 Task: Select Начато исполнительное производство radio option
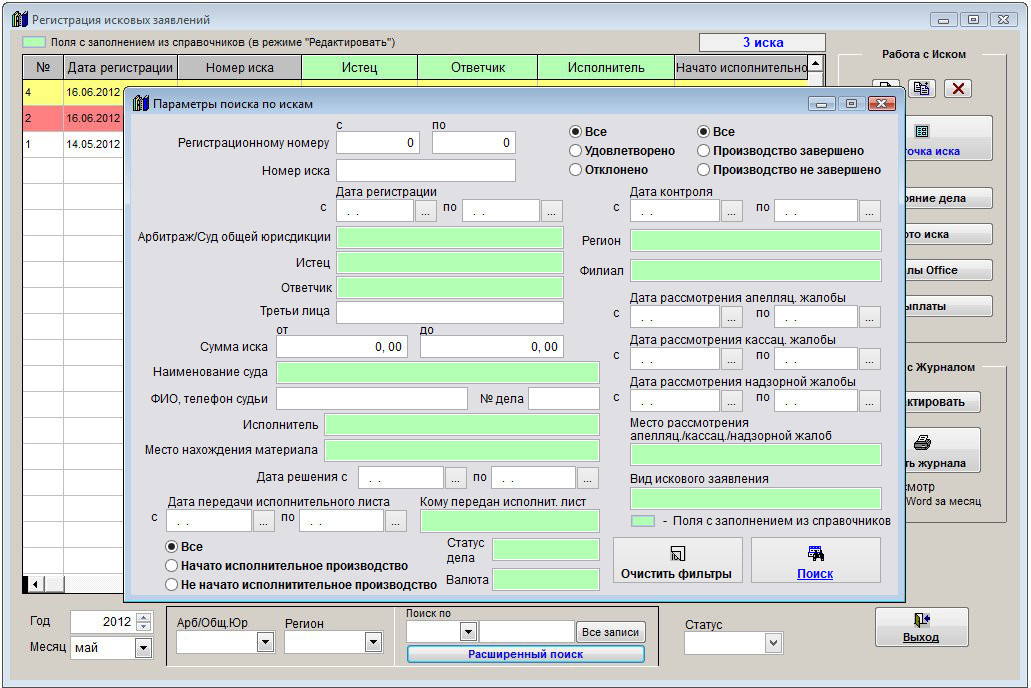pos(172,566)
